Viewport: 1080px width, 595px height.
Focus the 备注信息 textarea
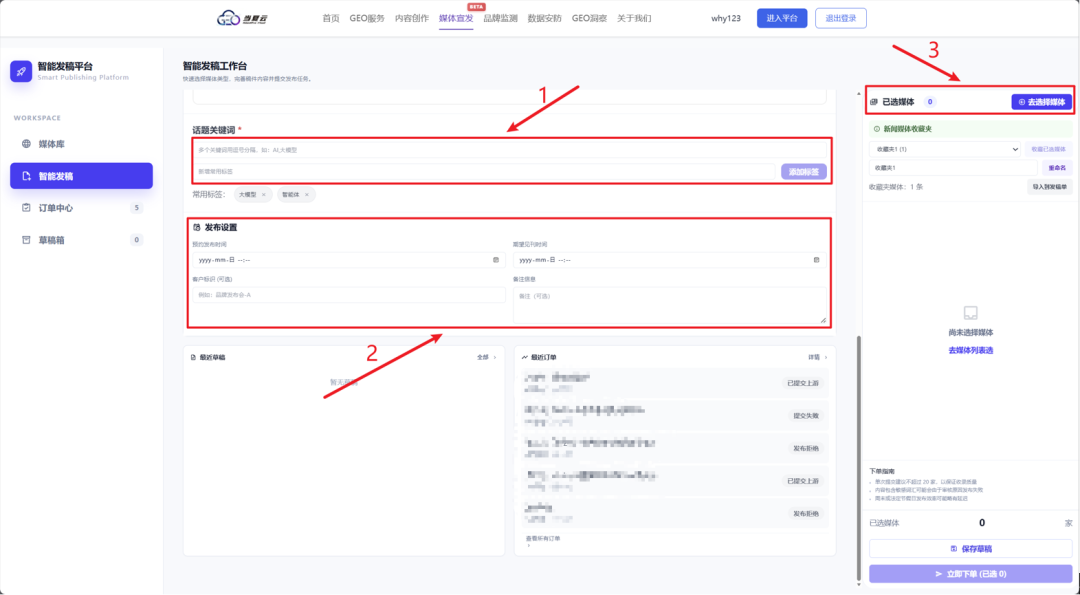point(669,305)
